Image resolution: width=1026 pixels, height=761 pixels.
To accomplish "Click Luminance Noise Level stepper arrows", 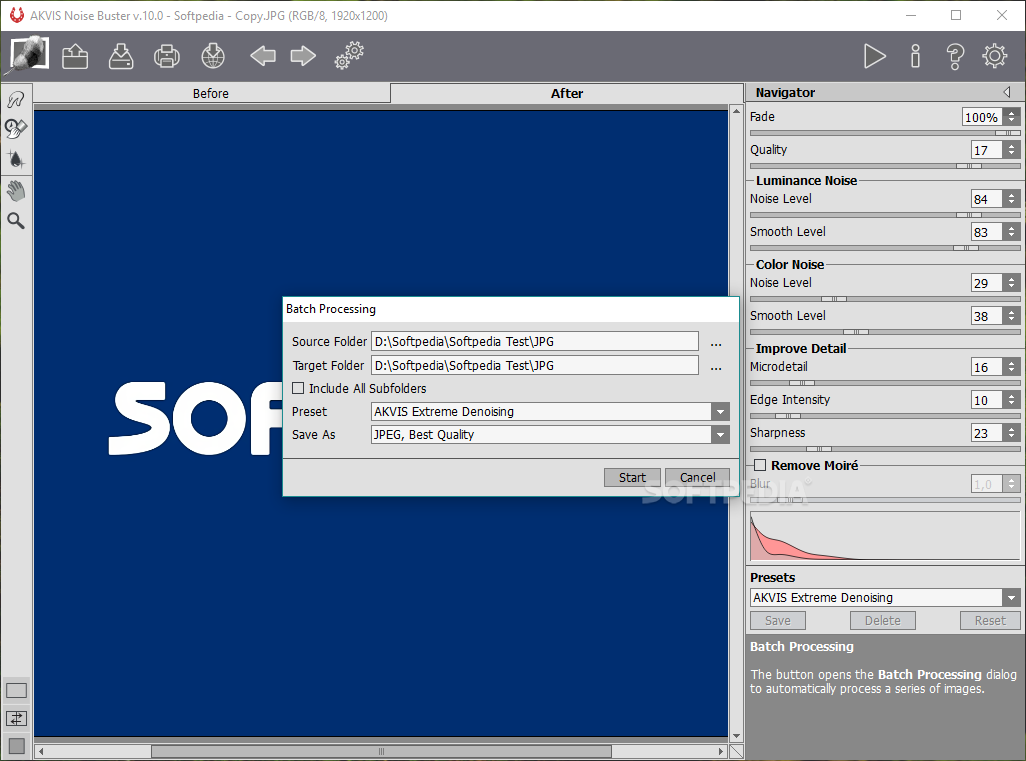I will [x=1012, y=199].
